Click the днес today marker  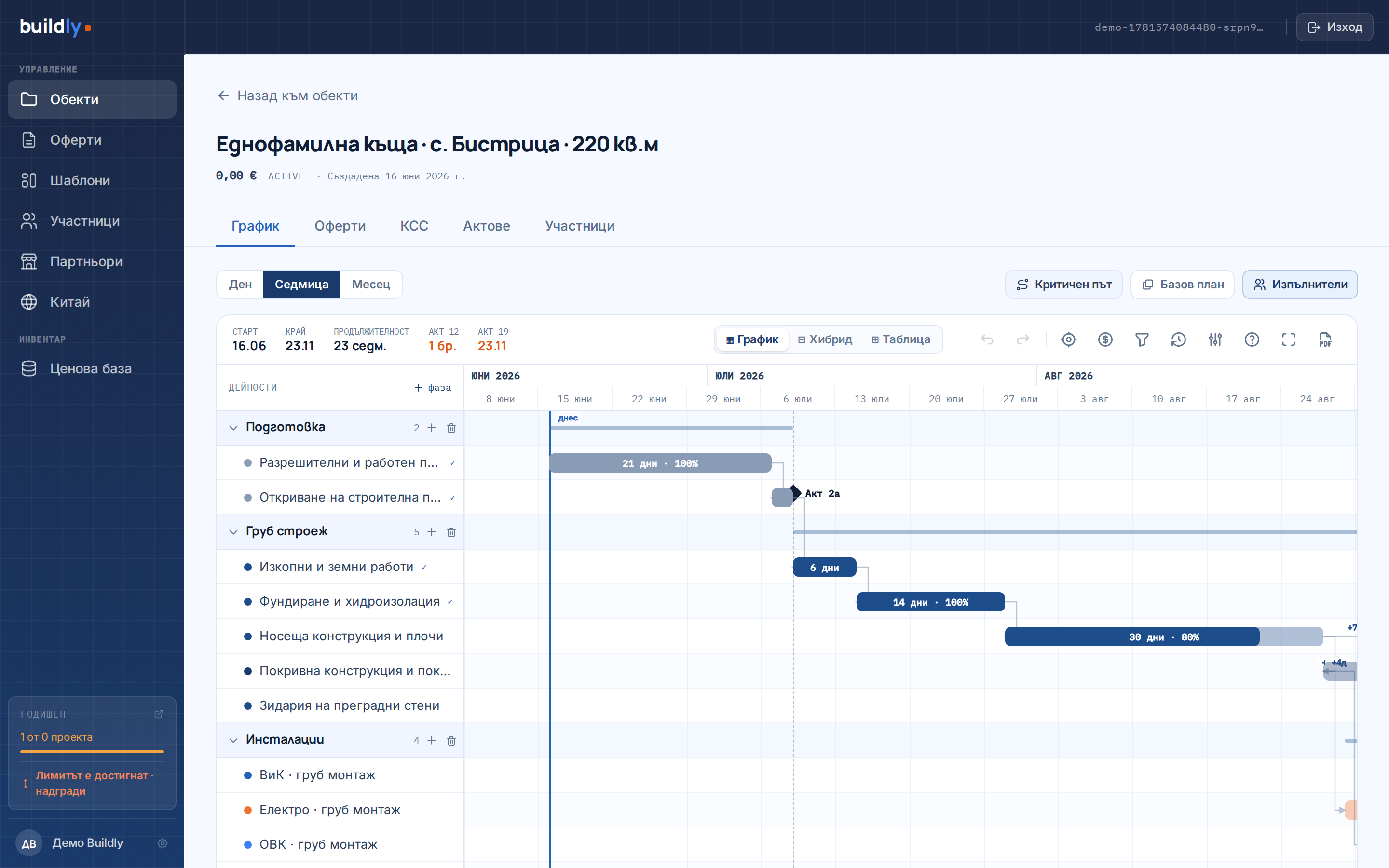568,418
